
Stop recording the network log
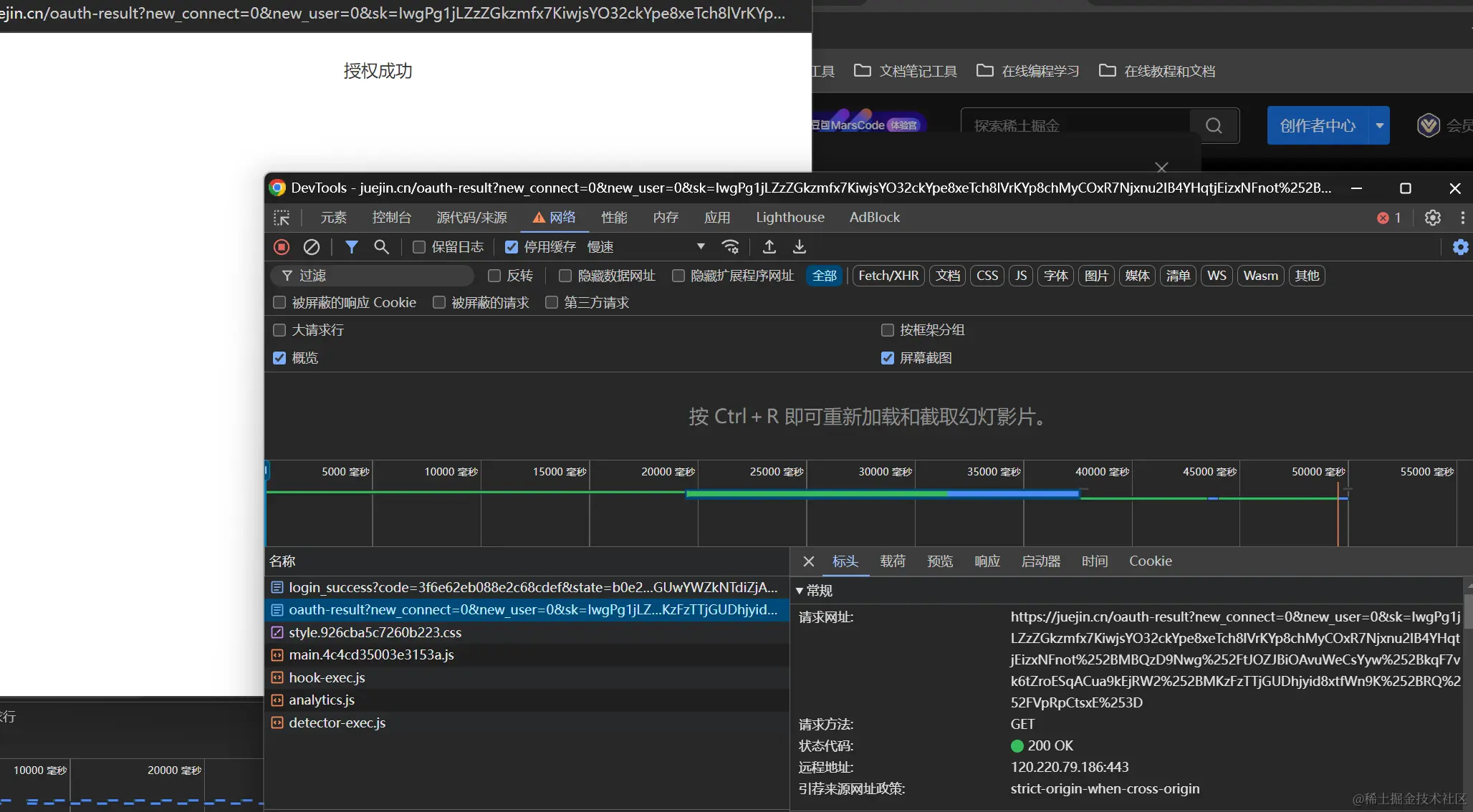pyautogui.click(x=281, y=247)
